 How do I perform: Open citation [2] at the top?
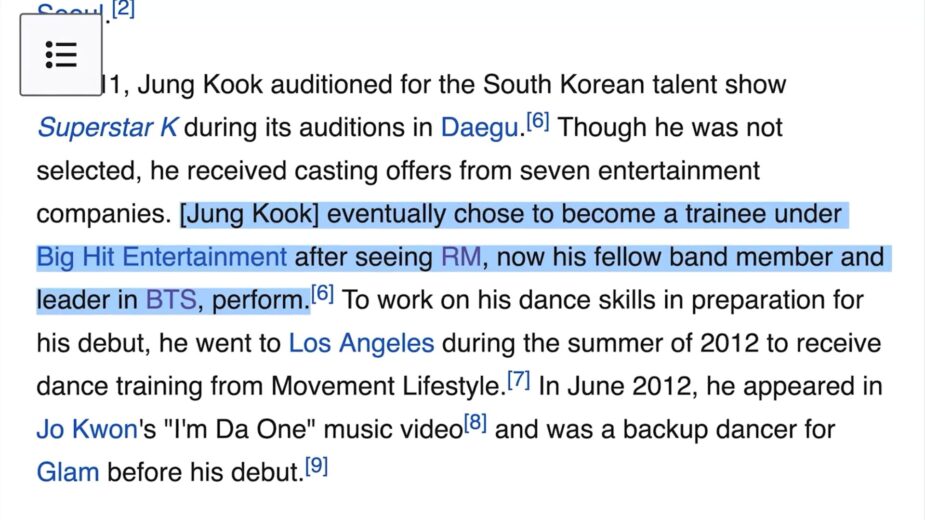point(123,10)
